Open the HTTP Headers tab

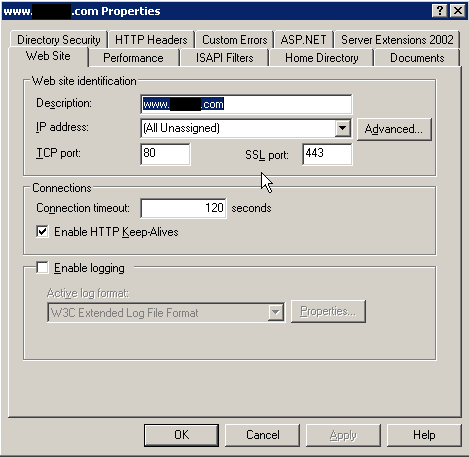[151, 40]
